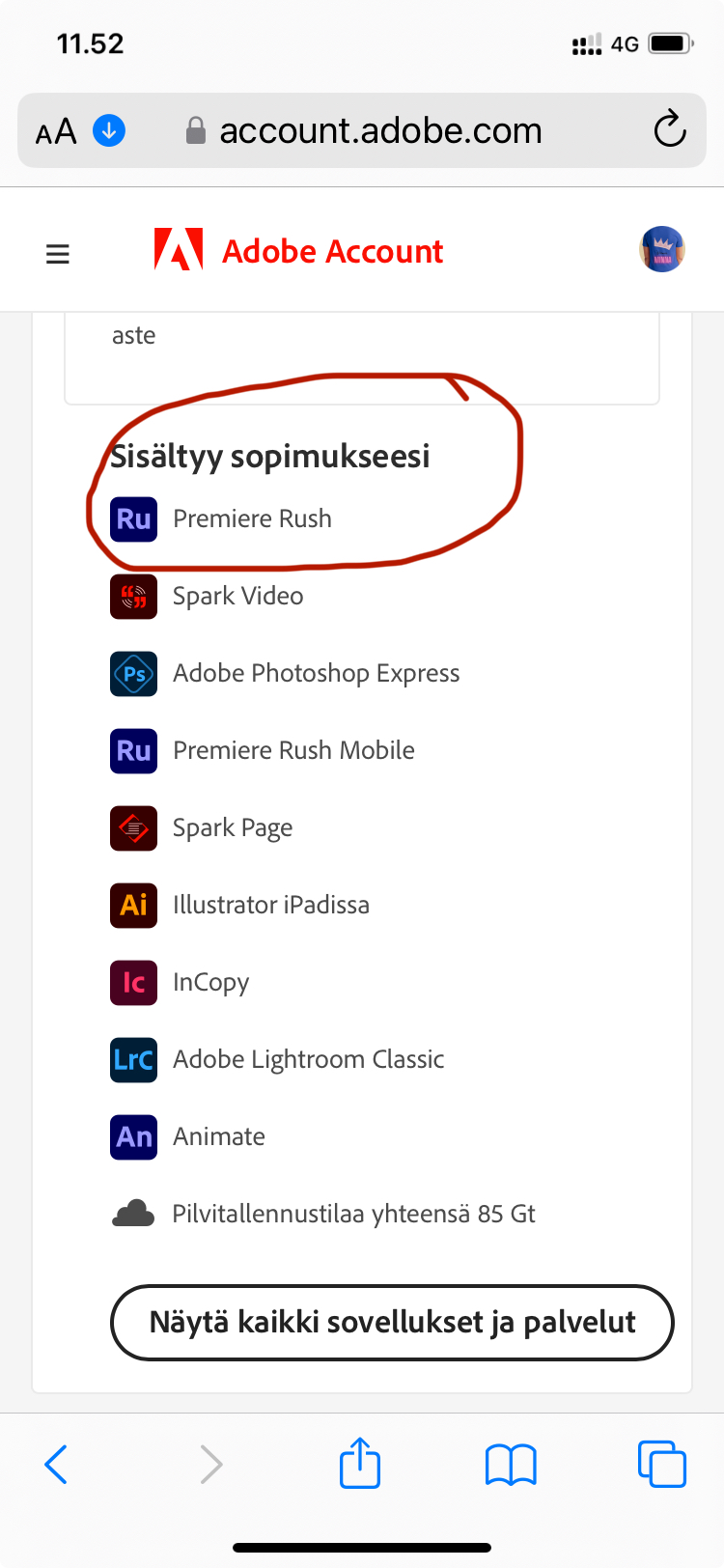Go back with Safari's back arrow
724x1568 pixels.
[56, 1465]
